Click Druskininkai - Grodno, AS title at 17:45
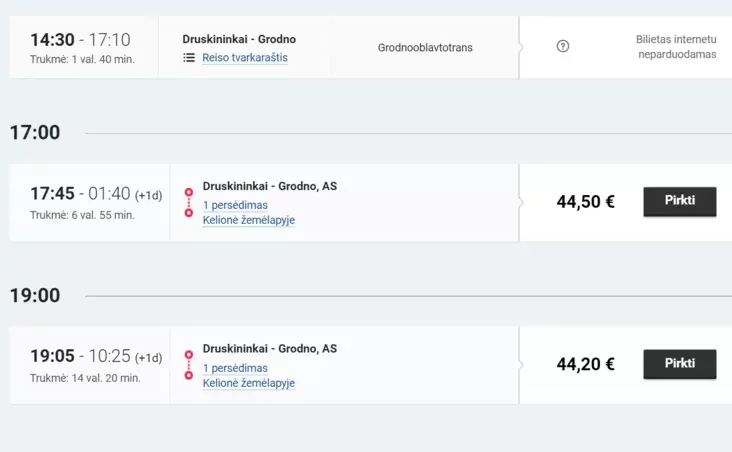This screenshot has height=452, width=732. point(270,186)
